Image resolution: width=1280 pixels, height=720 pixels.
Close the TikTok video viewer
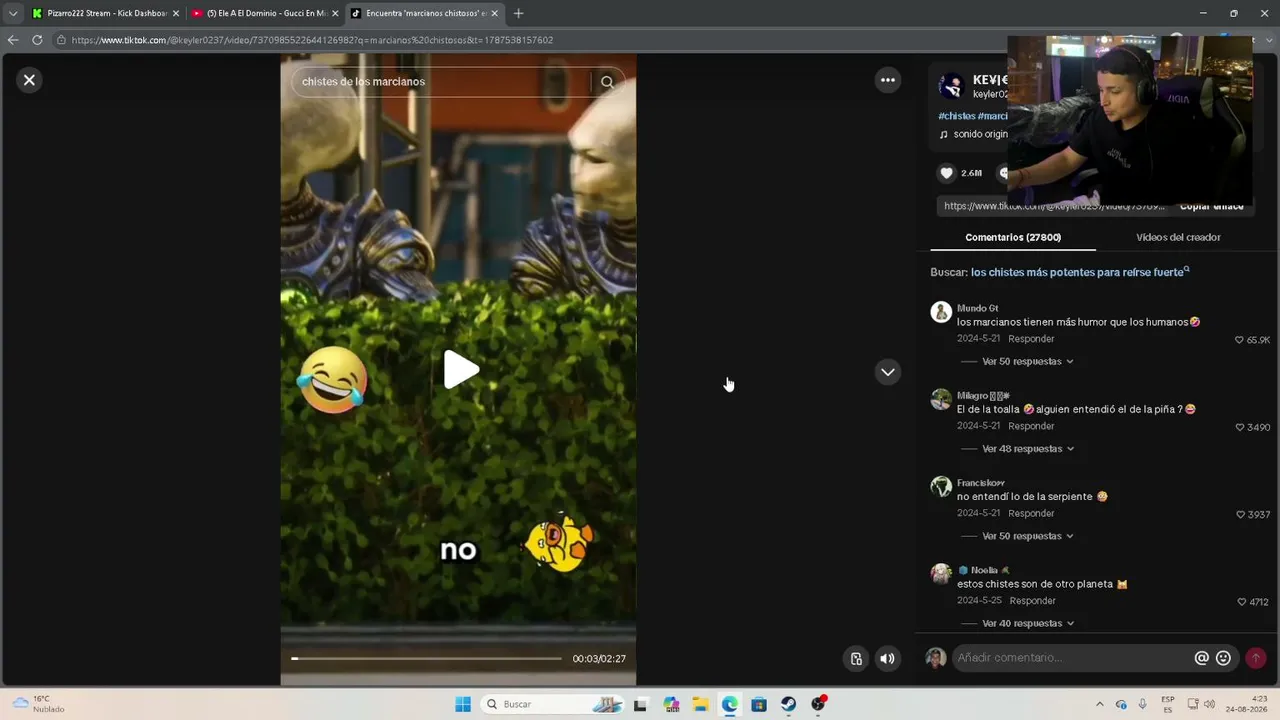[29, 80]
